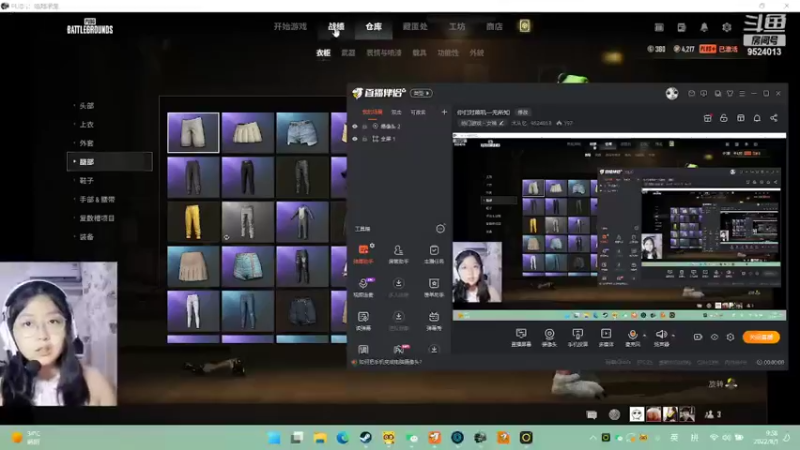Select the 仓库 tab in PUBG
The height and width of the screenshot is (450, 800).
click(373, 27)
